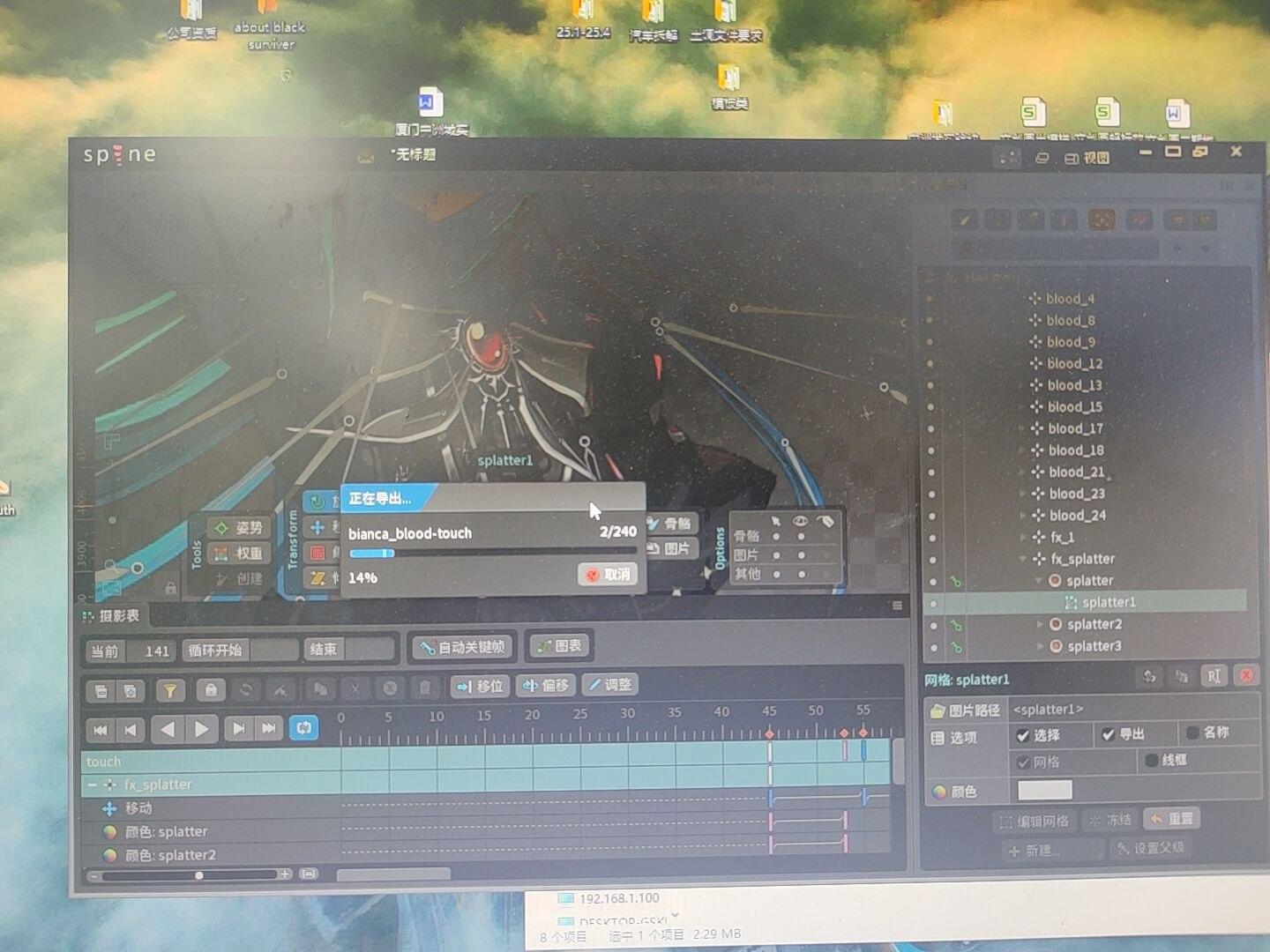Click the second dopesheet toolbar window icon
1270x952 pixels.
point(130,691)
